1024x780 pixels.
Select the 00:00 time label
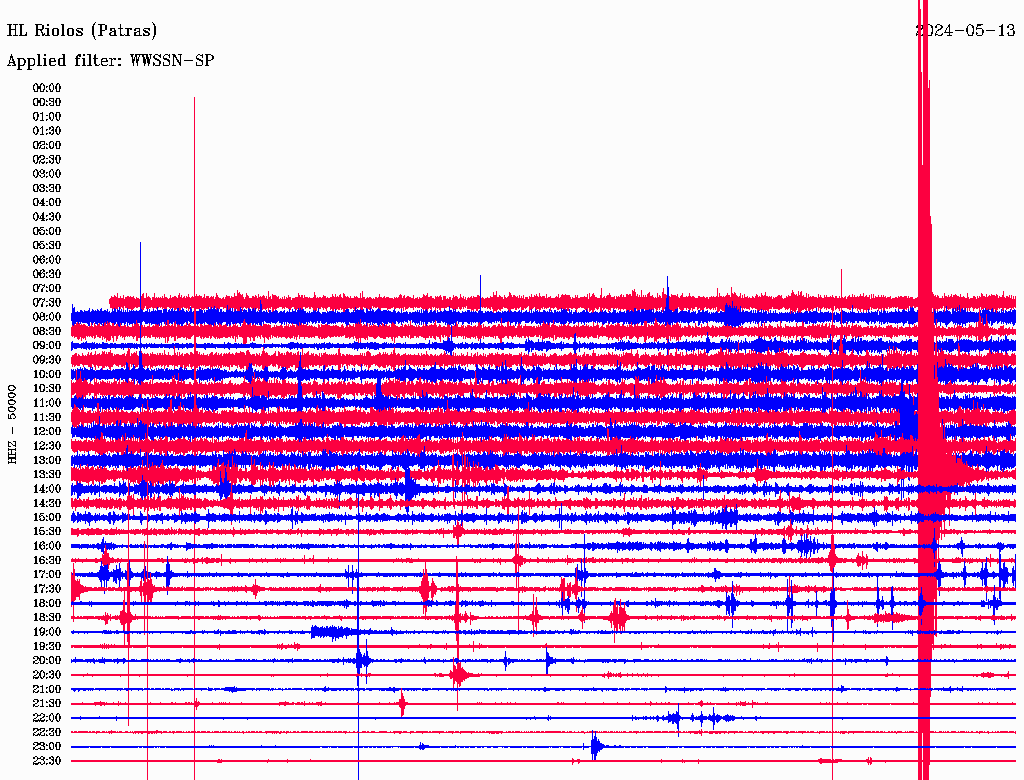click(x=47, y=88)
